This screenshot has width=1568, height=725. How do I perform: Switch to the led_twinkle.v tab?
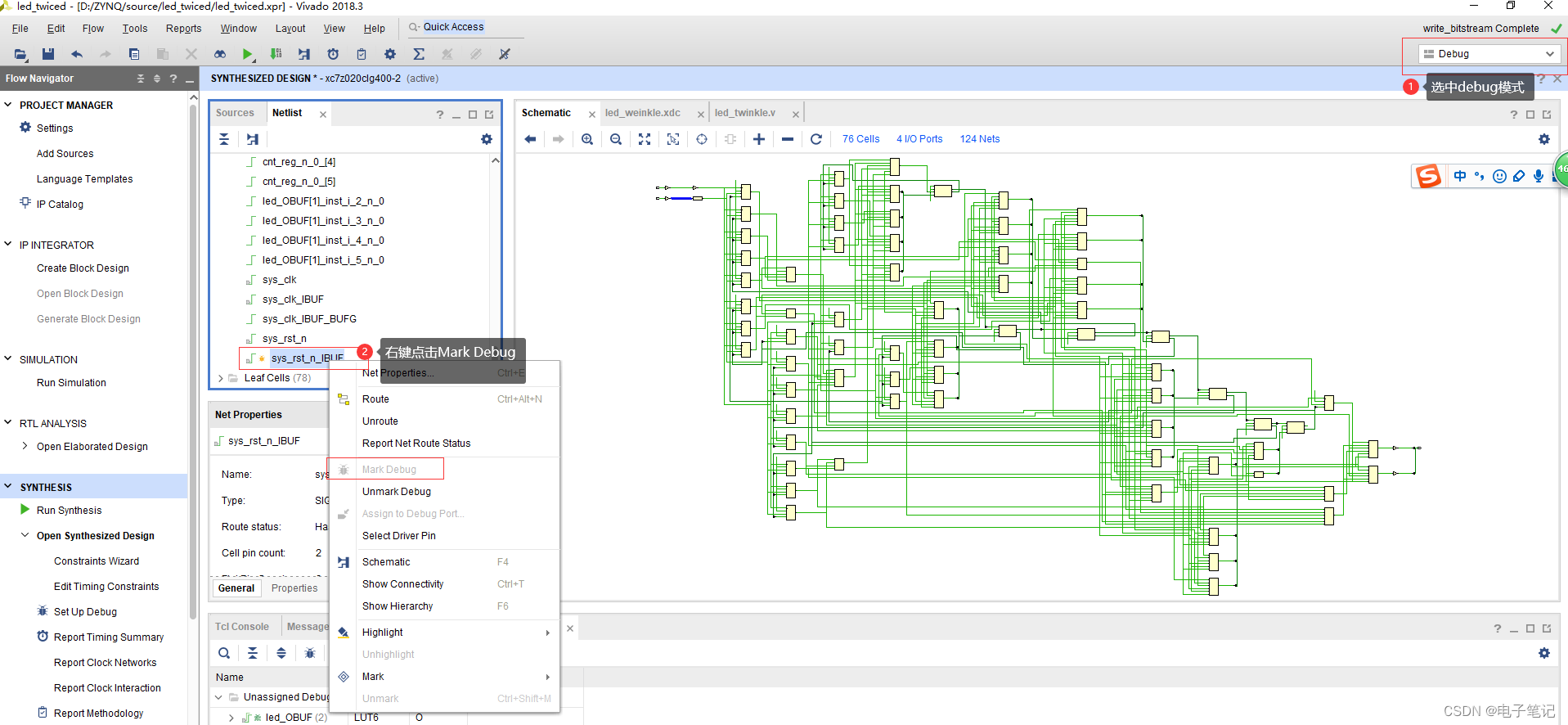745,113
